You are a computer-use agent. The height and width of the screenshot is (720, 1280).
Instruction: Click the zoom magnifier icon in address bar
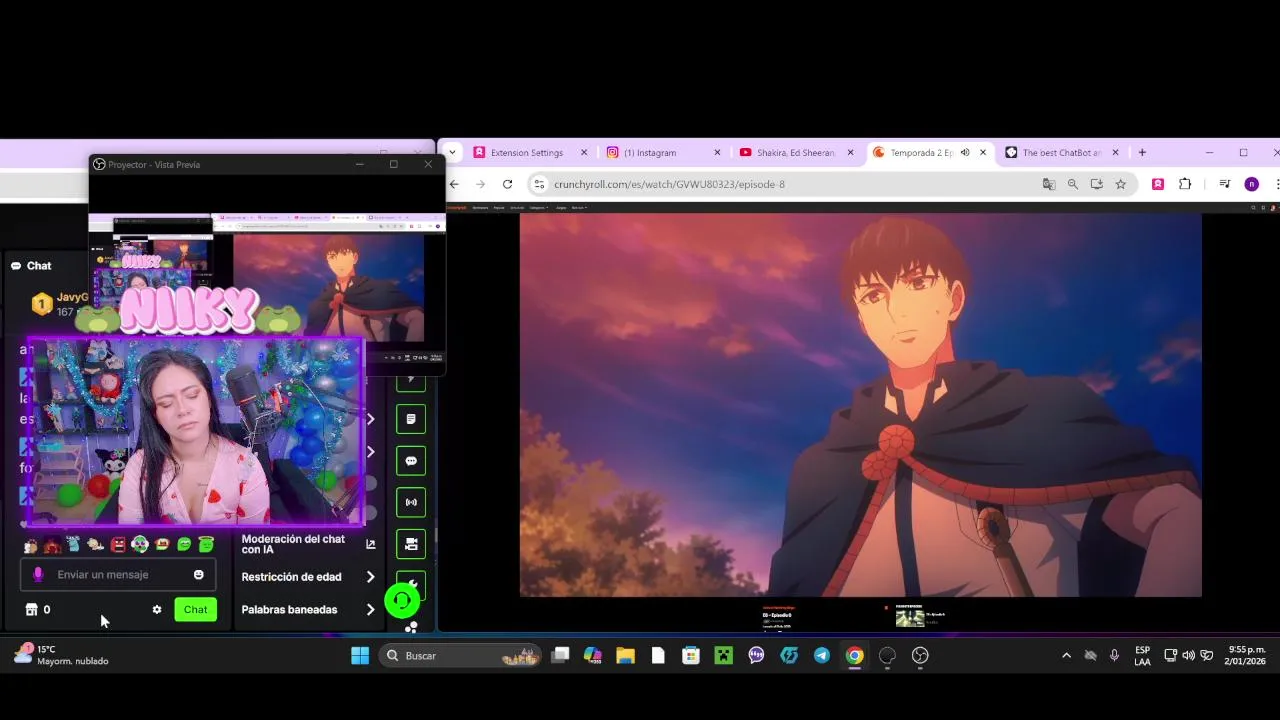(x=1073, y=184)
